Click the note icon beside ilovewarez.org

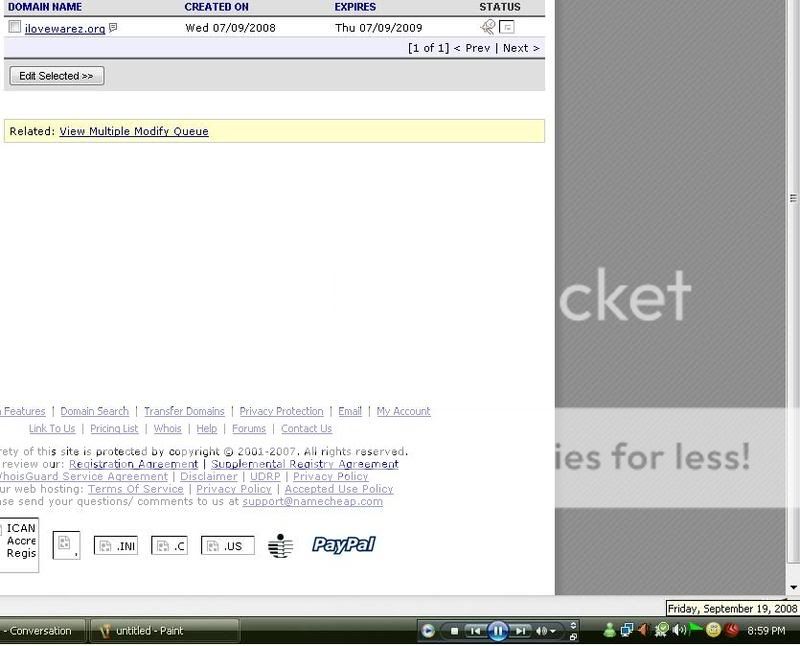(113, 28)
